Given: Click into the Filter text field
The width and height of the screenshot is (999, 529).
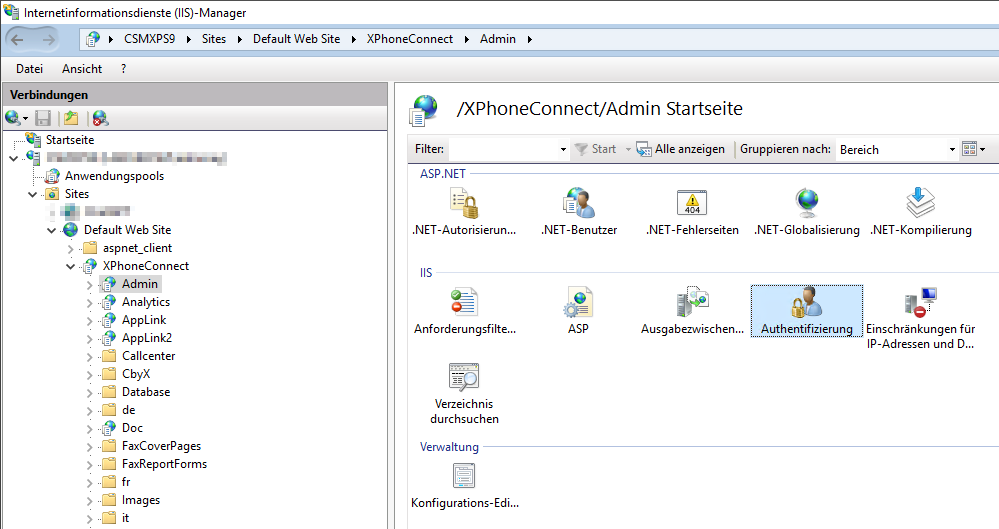Looking at the screenshot, I should pyautogui.click(x=503, y=150).
